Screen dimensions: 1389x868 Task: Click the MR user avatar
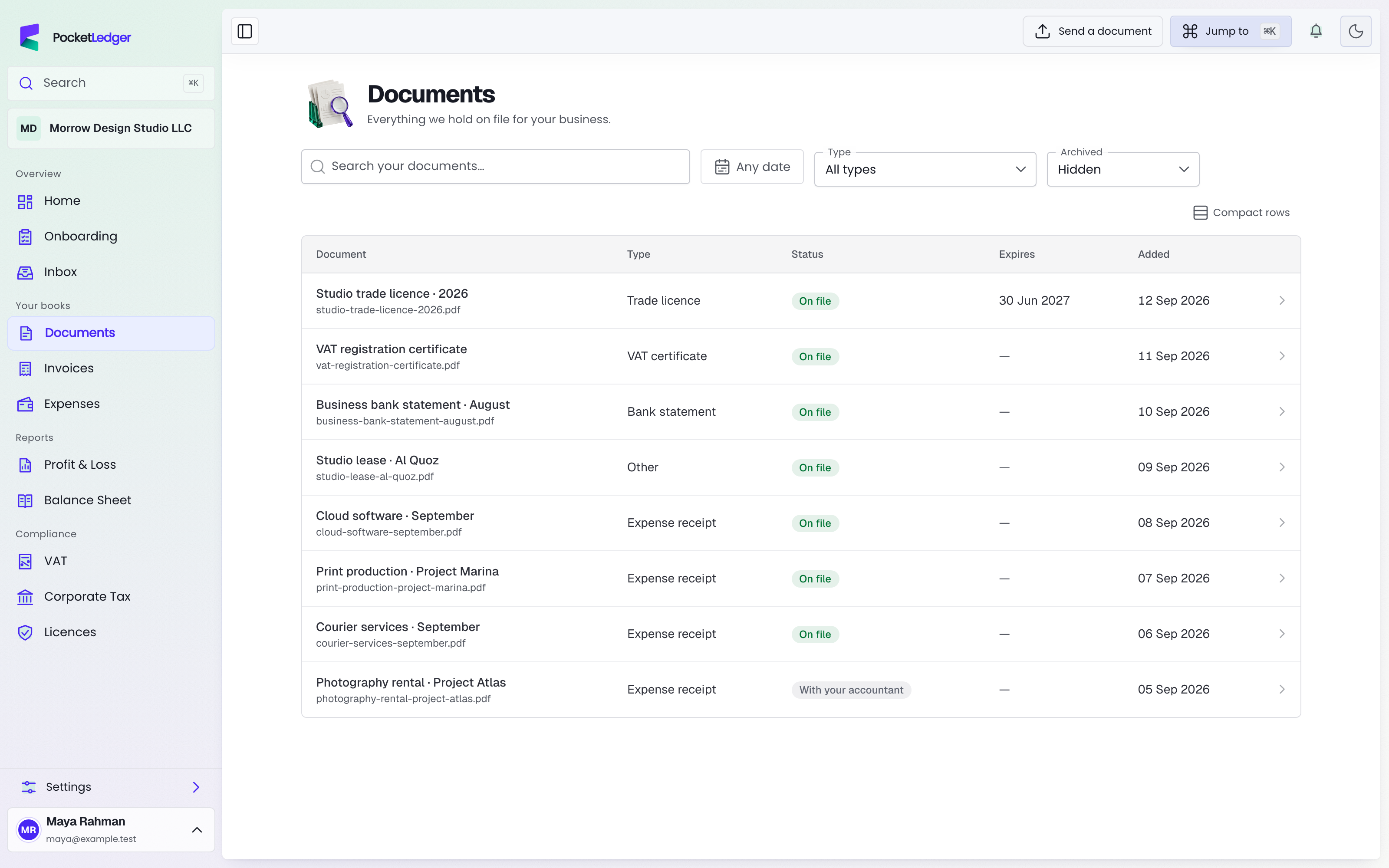point(28,829)
